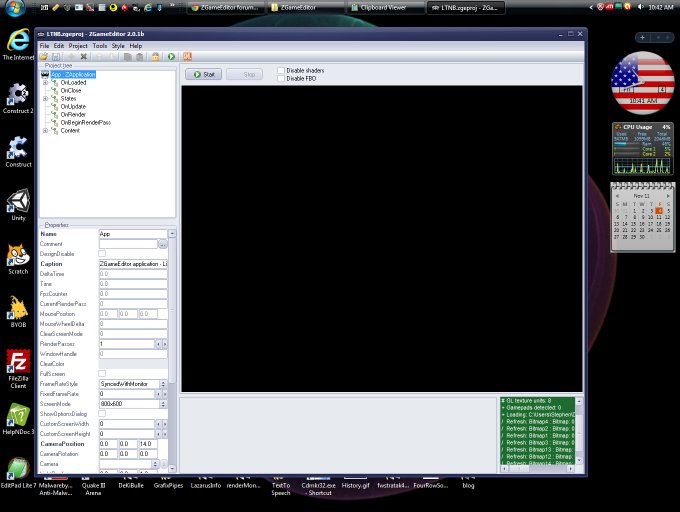Click the Copy toolbar icon

pos(128,56)
